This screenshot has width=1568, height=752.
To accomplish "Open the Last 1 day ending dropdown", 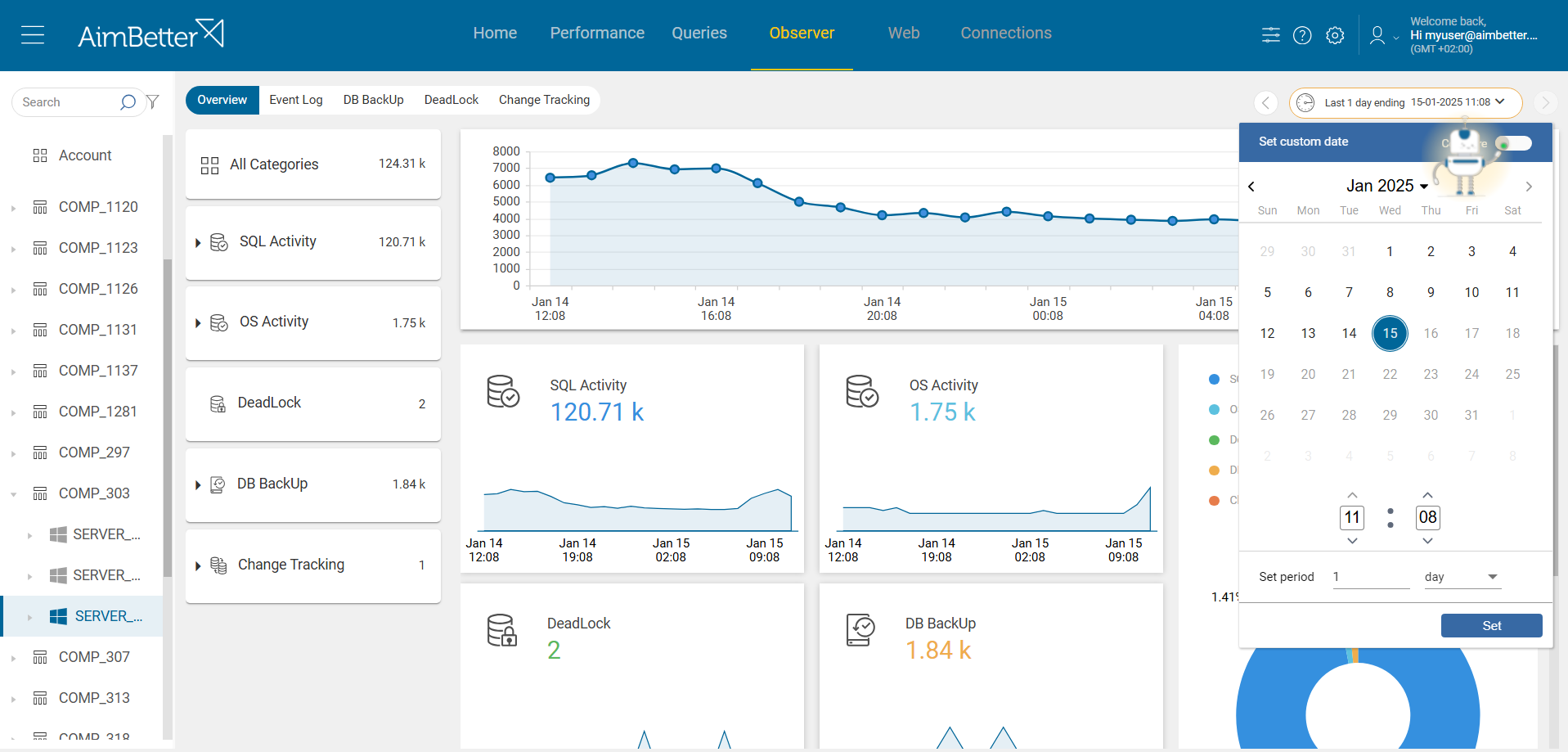I will [1406, 102].
